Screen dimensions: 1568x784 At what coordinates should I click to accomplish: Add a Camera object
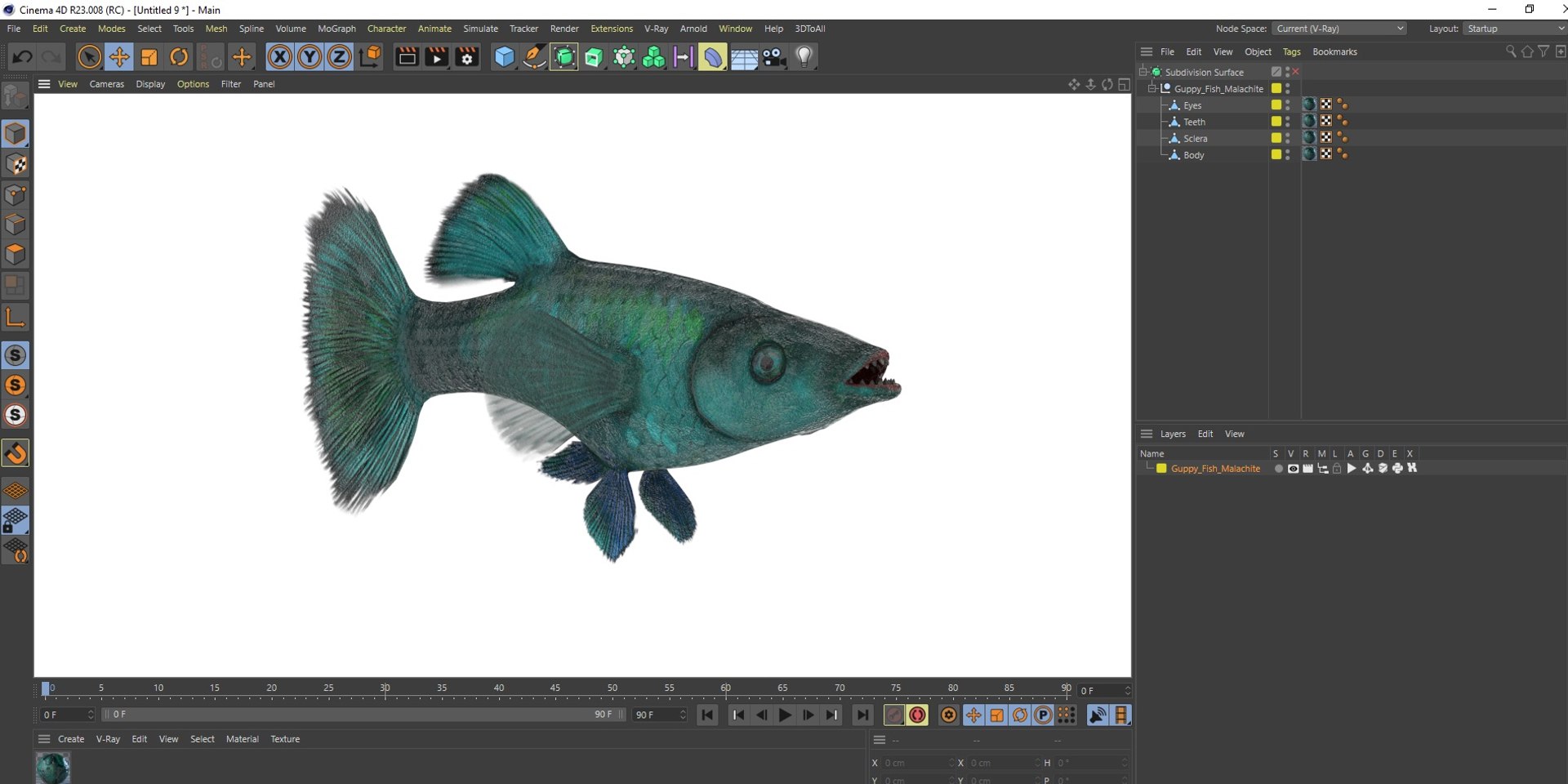(774, 57)
